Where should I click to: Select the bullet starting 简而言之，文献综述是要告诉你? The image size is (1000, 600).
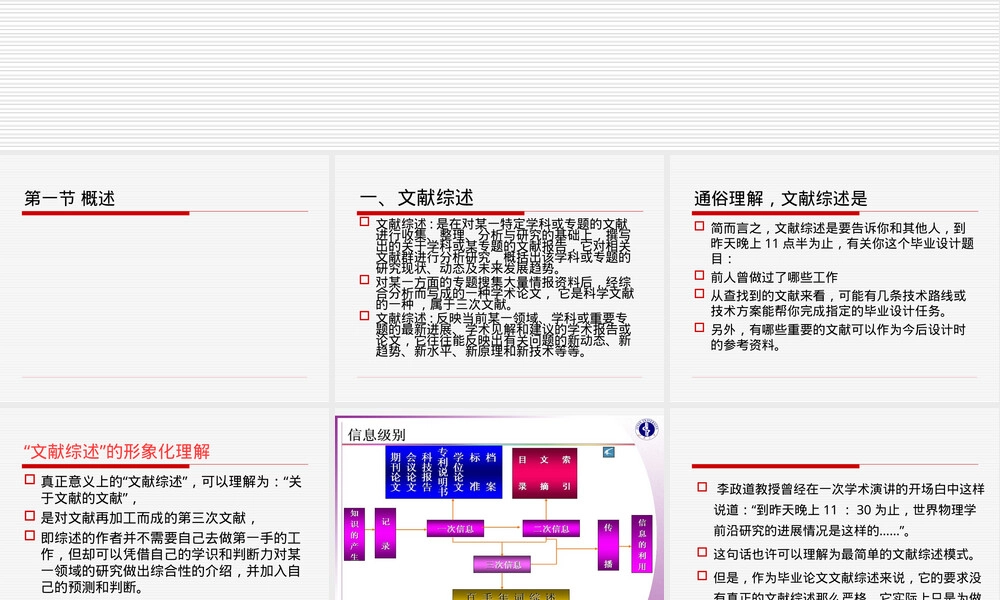tap(842, 243)
